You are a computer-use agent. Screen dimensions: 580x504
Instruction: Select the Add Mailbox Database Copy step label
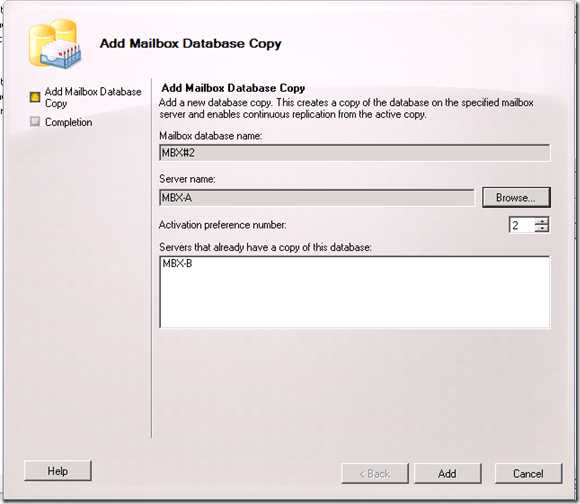[x=93, y=97]
